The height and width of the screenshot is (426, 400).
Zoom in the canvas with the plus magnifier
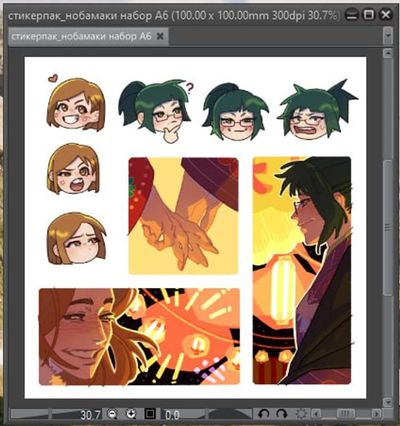coord(132,414)
